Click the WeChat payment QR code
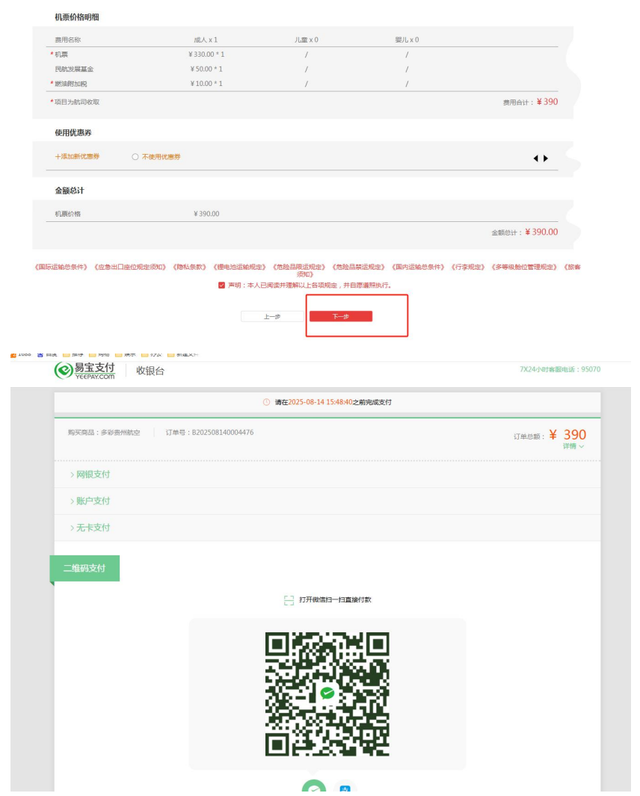The height and width of the screenshot is (796, 640). (x=327, y=693)
